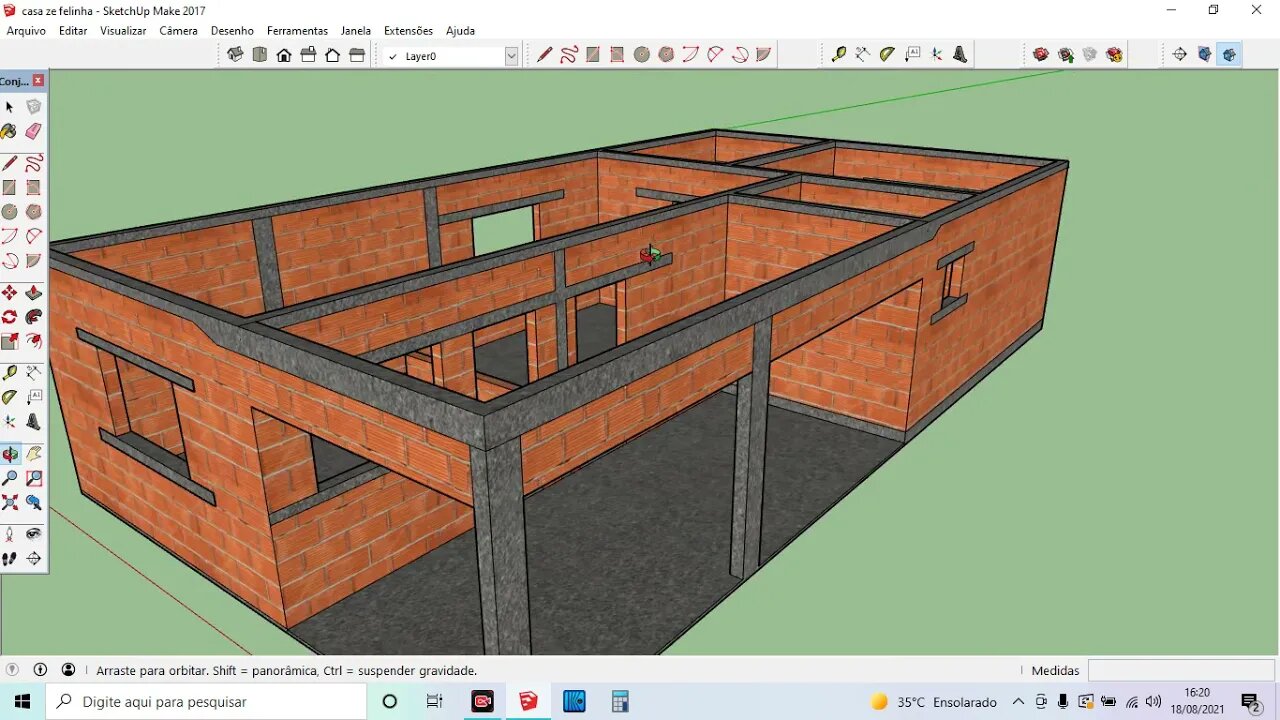The height and width of the screenshot is (720, 1280).
Task: Click the Share Model toolbar icon
Action: (1066, 55)
